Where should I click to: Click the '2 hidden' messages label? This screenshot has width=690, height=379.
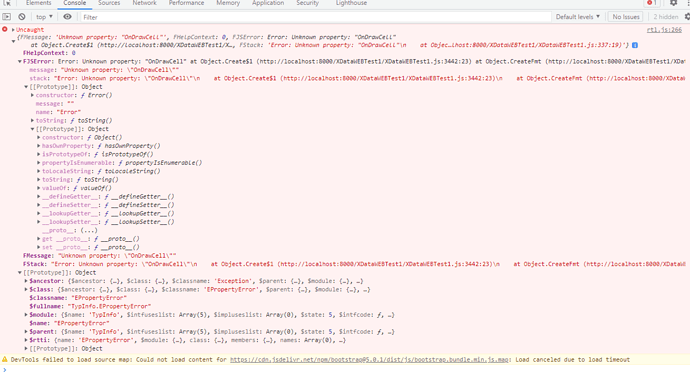tap(665, 17)
